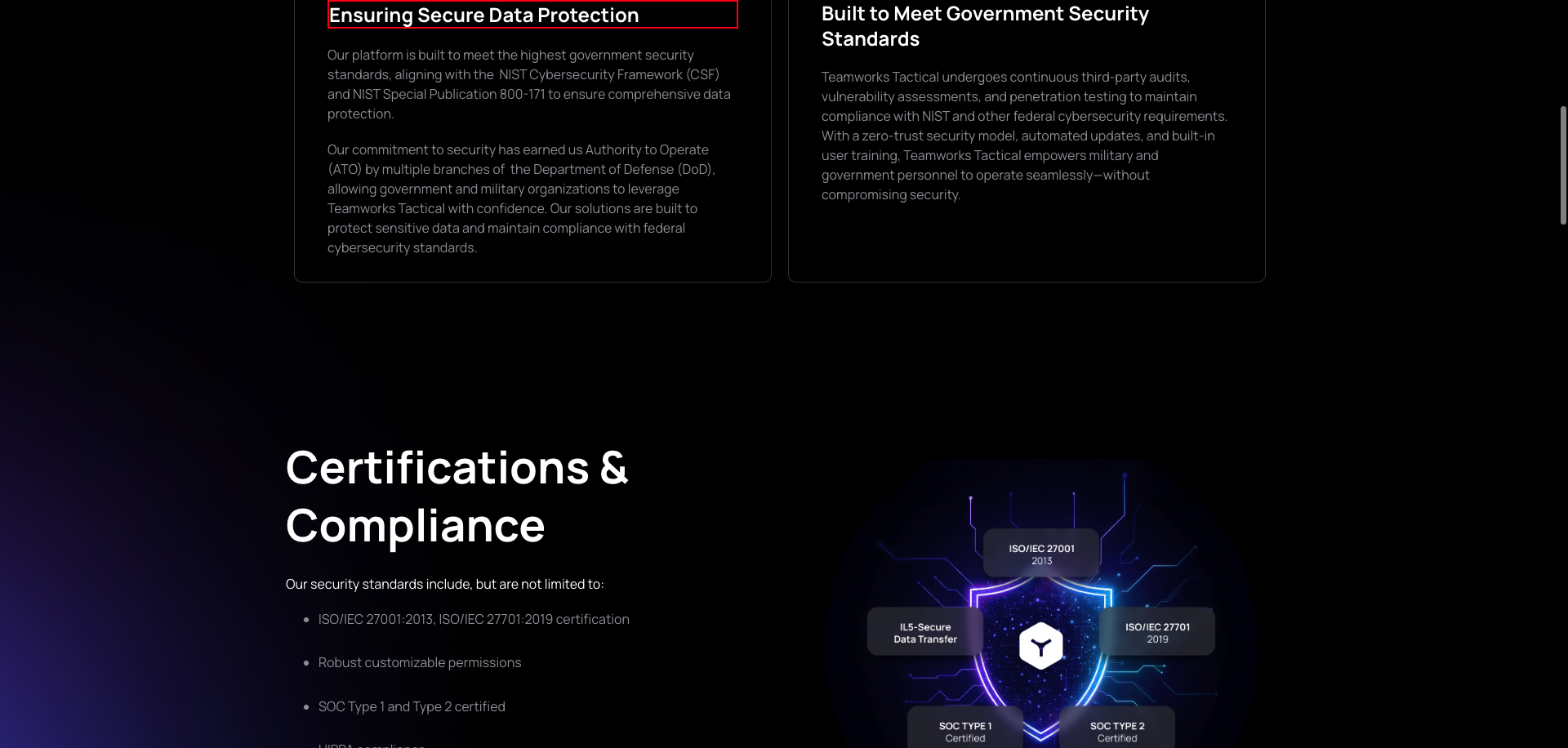Select "SOC Type 1 and Type 2 certified" item

412,706
